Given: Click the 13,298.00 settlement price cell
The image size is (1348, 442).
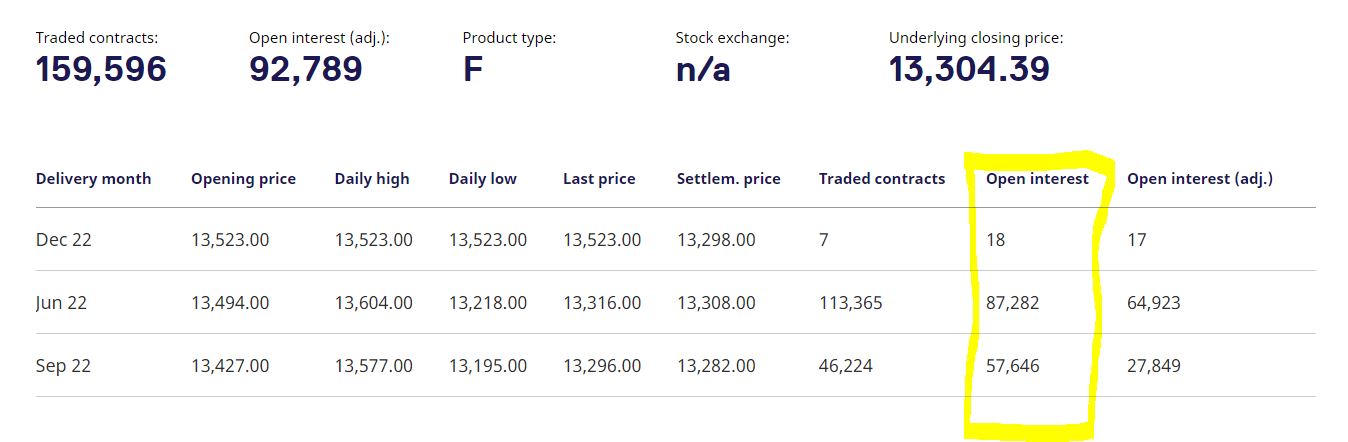Looking at the screenshot, I should (716, 240).
